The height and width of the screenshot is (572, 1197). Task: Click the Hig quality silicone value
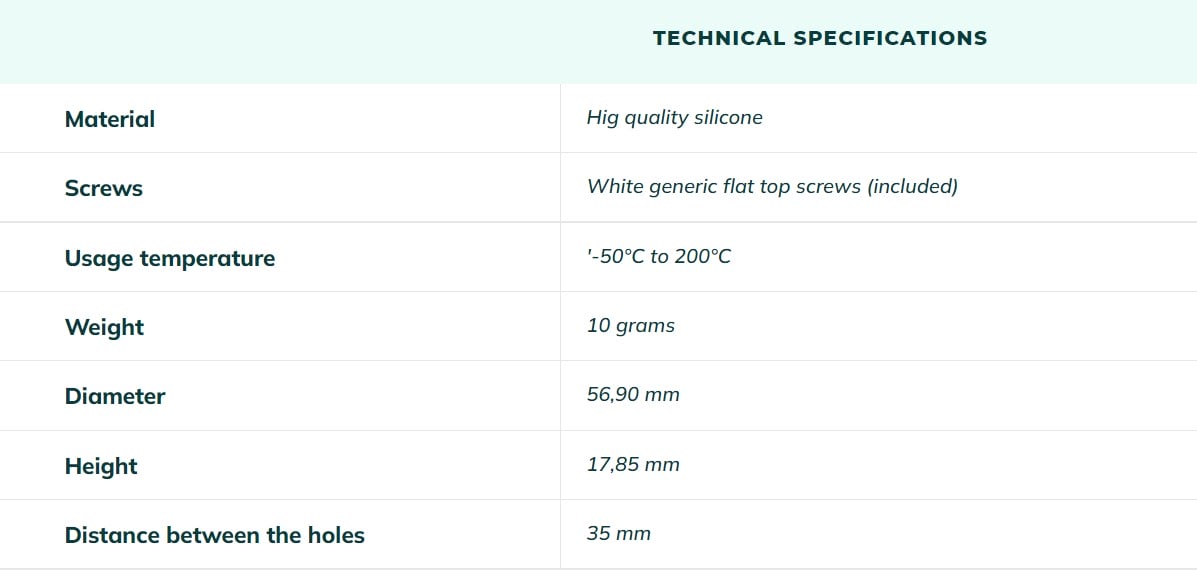[675, 118]
